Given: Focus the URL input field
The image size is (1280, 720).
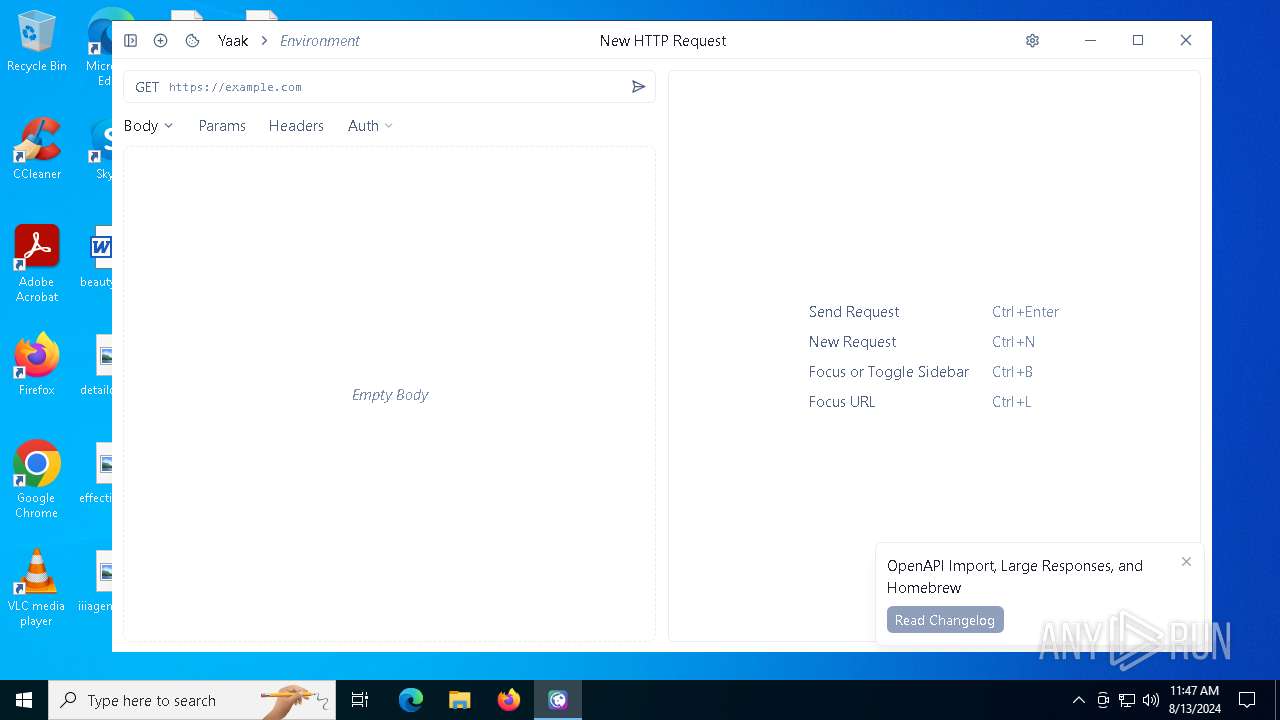Looking at the screenshot, I should click(395, 87).
